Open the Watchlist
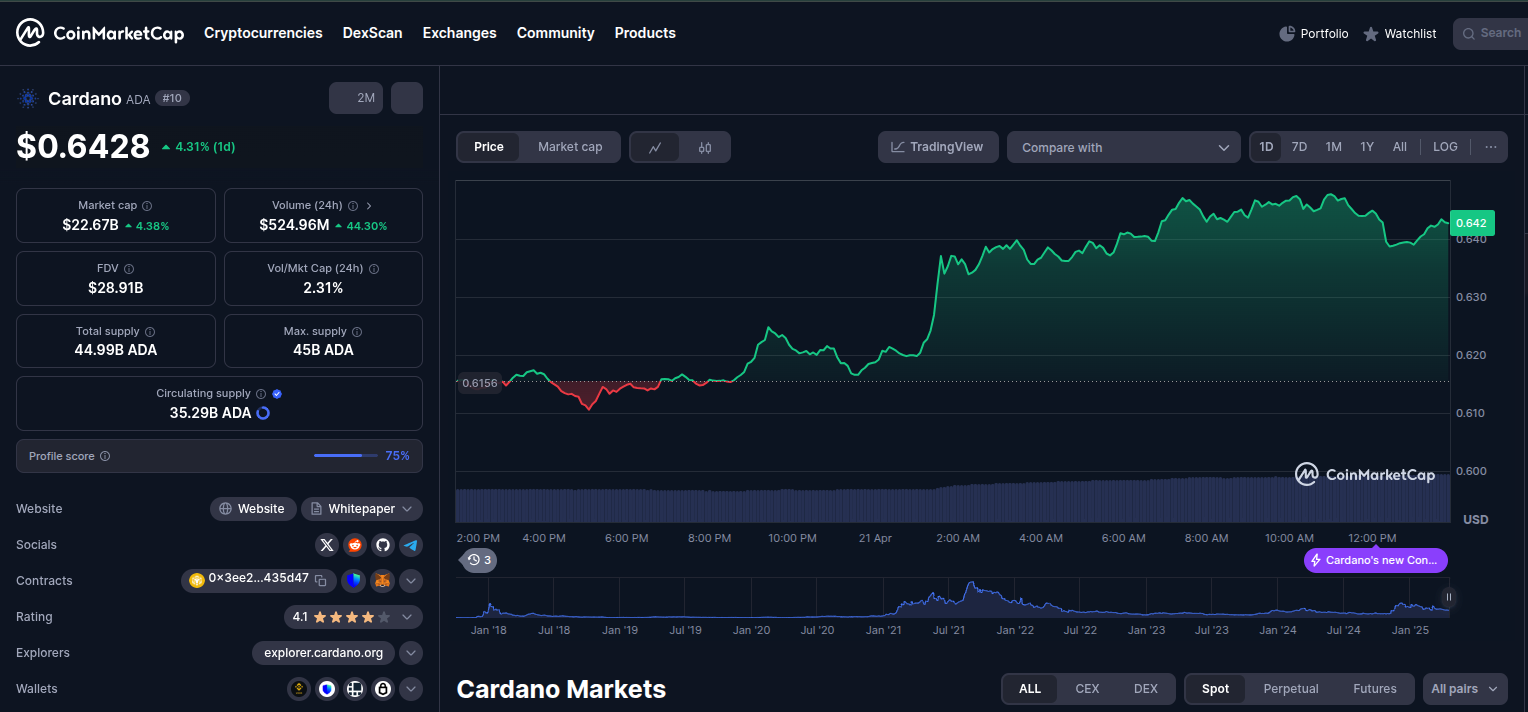This screenshot has width=1528, height=712. pyautogui.click(x=1399, y=34)
